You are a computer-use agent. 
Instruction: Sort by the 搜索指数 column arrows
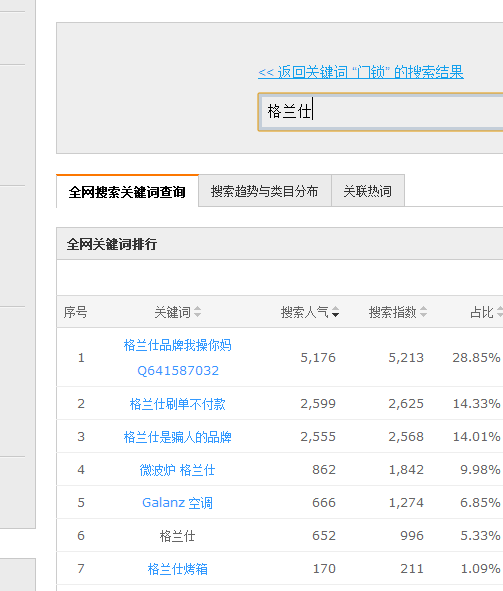(x=423, y=312)
